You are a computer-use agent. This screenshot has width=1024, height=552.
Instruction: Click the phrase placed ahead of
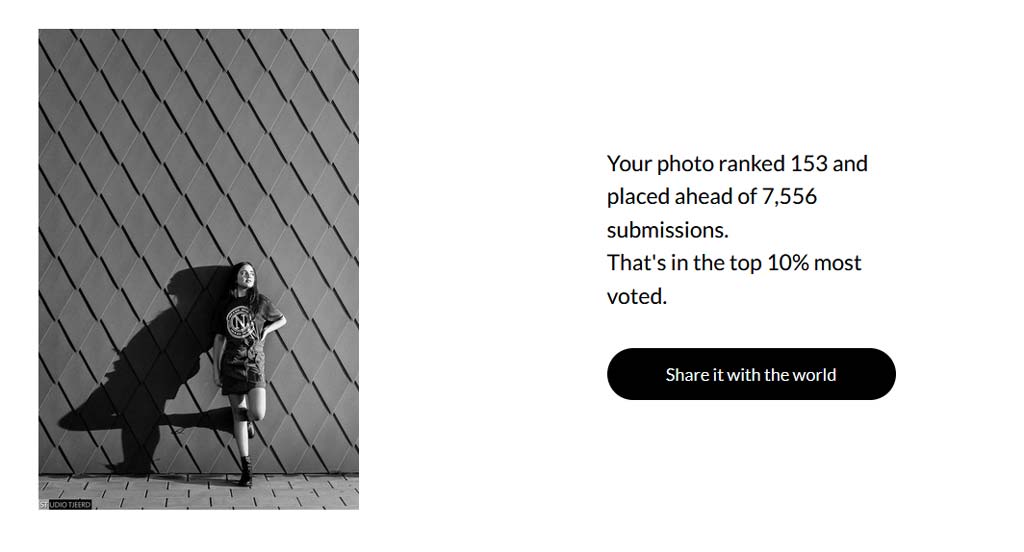click(681, 197)
